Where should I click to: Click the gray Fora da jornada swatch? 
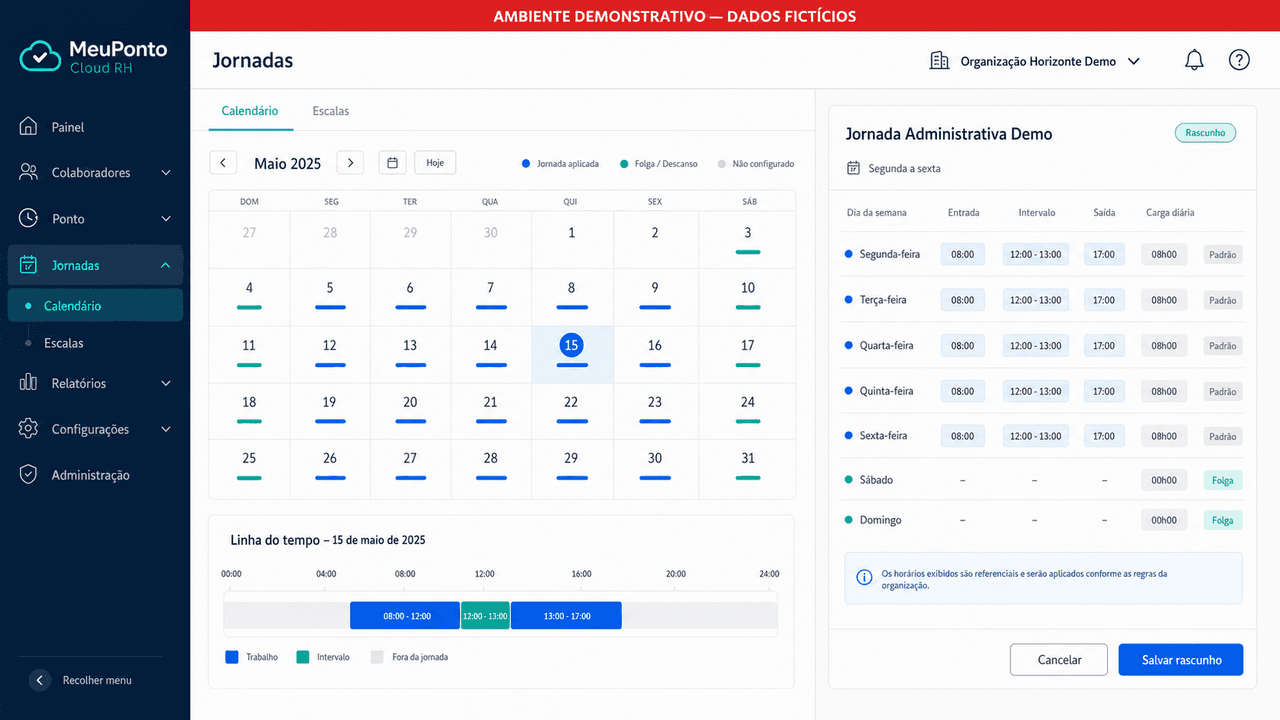pyautogui.click(x=377, y=657)
